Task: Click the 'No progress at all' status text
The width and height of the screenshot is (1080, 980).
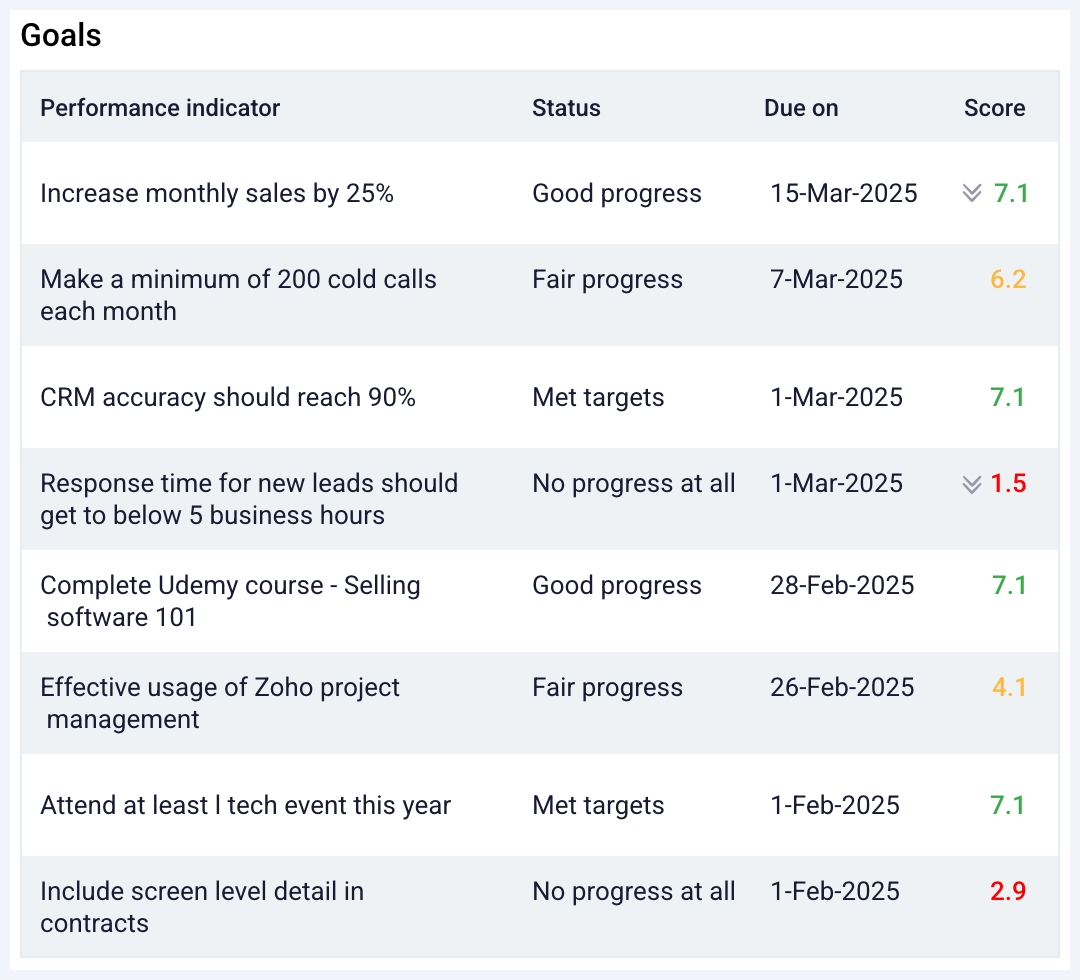Action: 634,483
